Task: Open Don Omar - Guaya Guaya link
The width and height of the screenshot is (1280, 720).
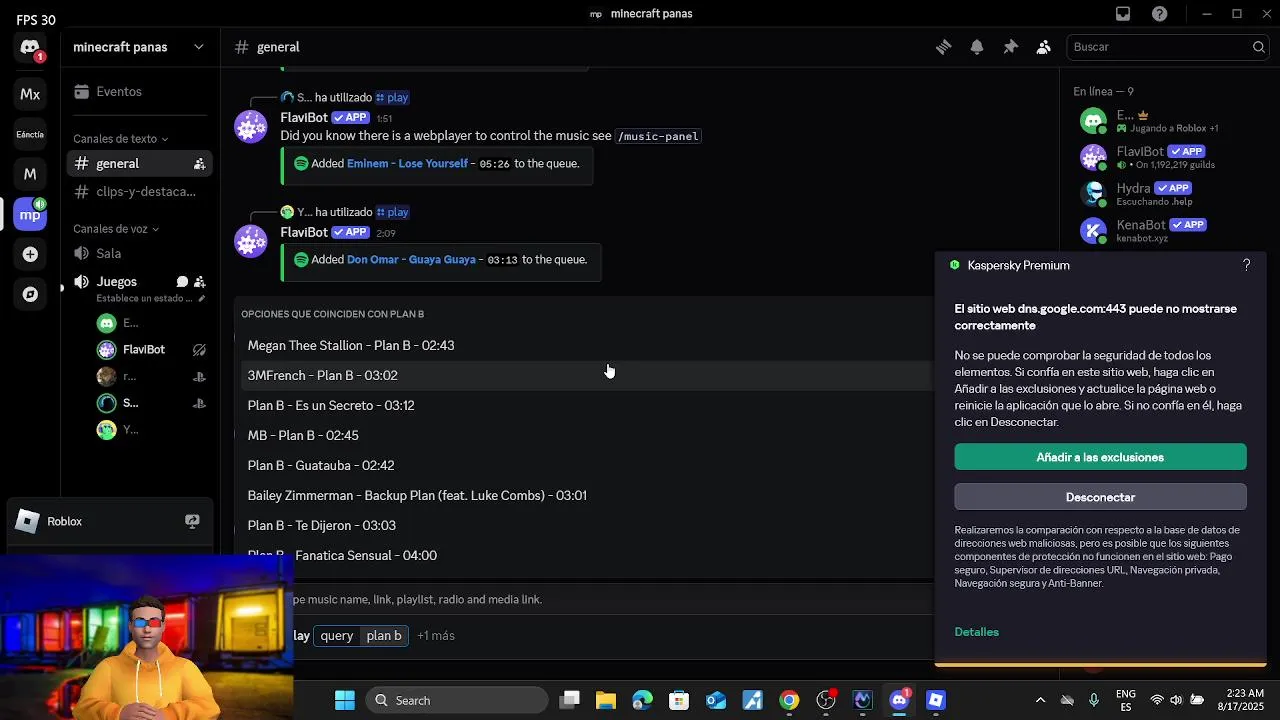Action: click(x=411, y=259)
